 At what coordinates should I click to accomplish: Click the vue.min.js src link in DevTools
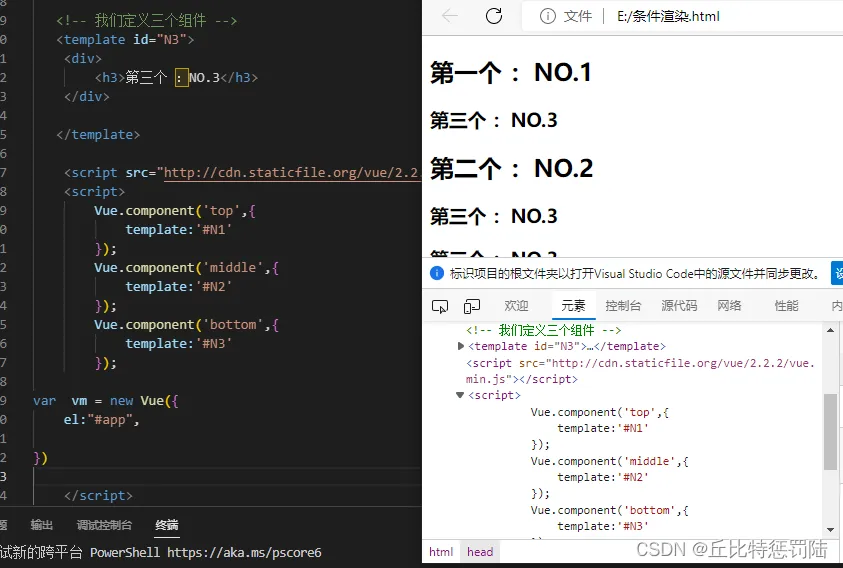pyautogui.click(x=640, y=371)
